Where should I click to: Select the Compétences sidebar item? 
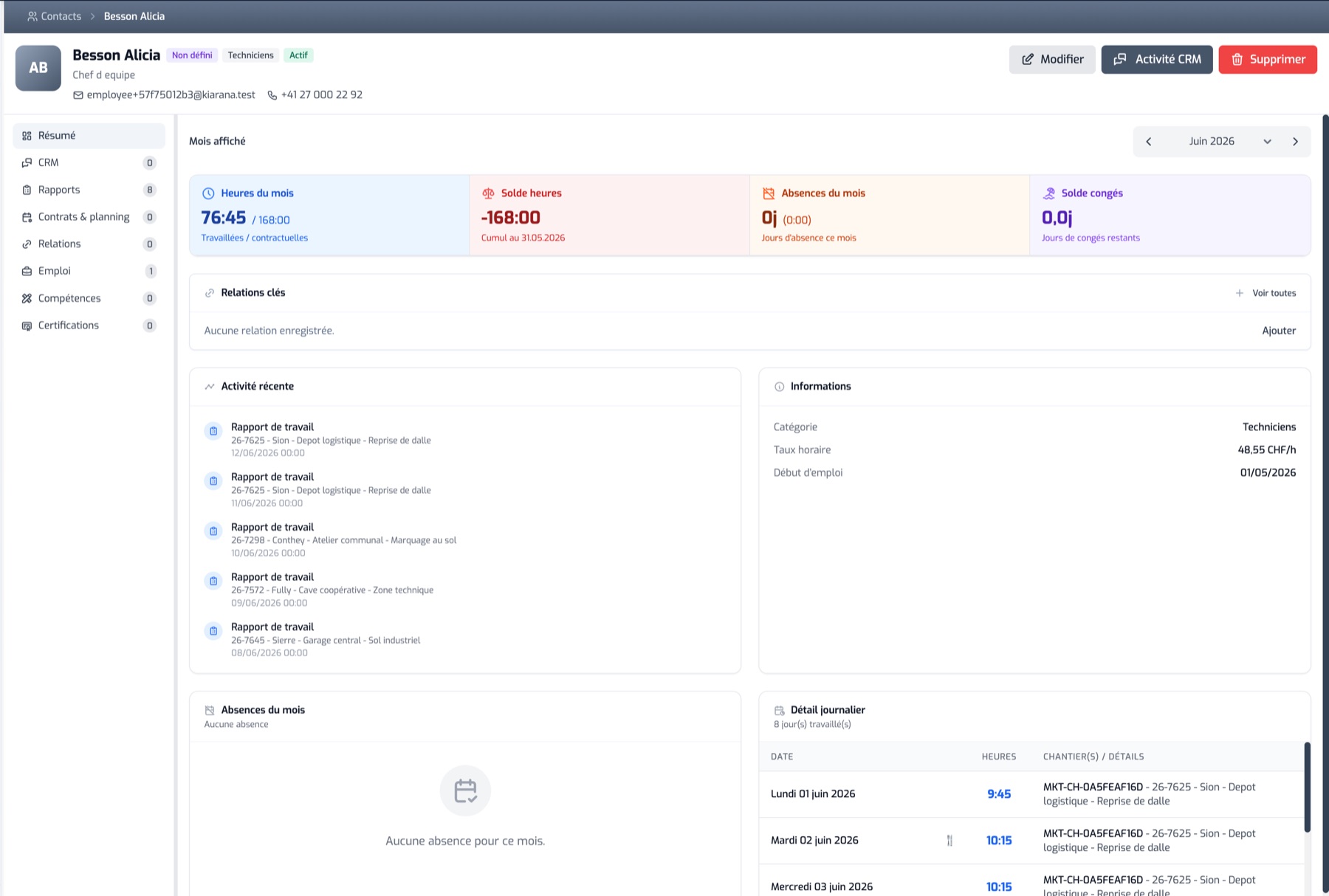(x=89, y=298)
